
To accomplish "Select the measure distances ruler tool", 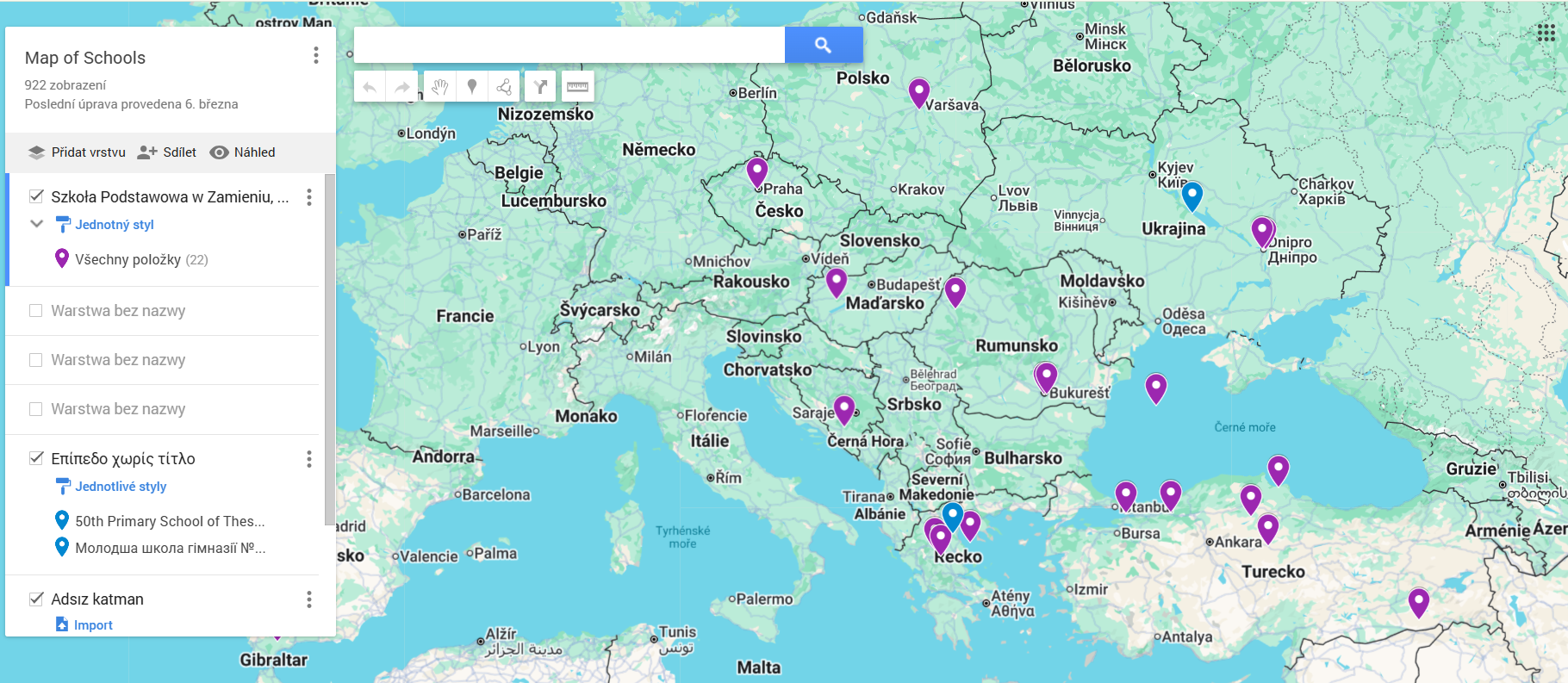I will 577,87.
